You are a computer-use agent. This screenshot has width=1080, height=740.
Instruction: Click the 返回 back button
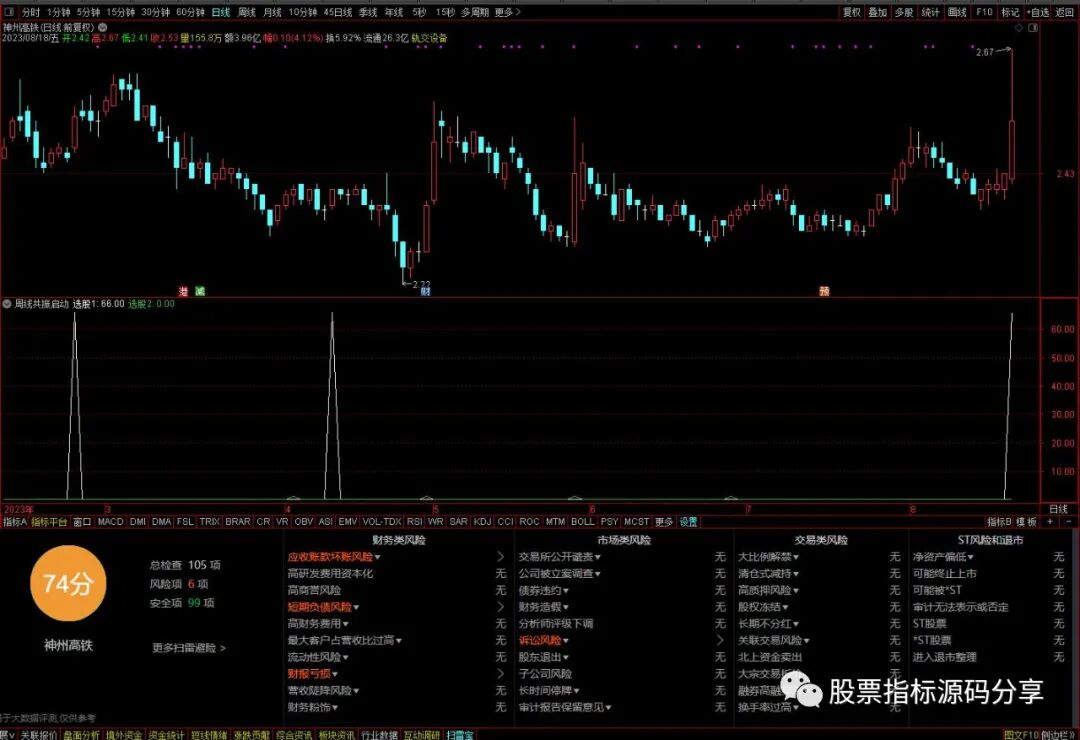point(1065,12)
